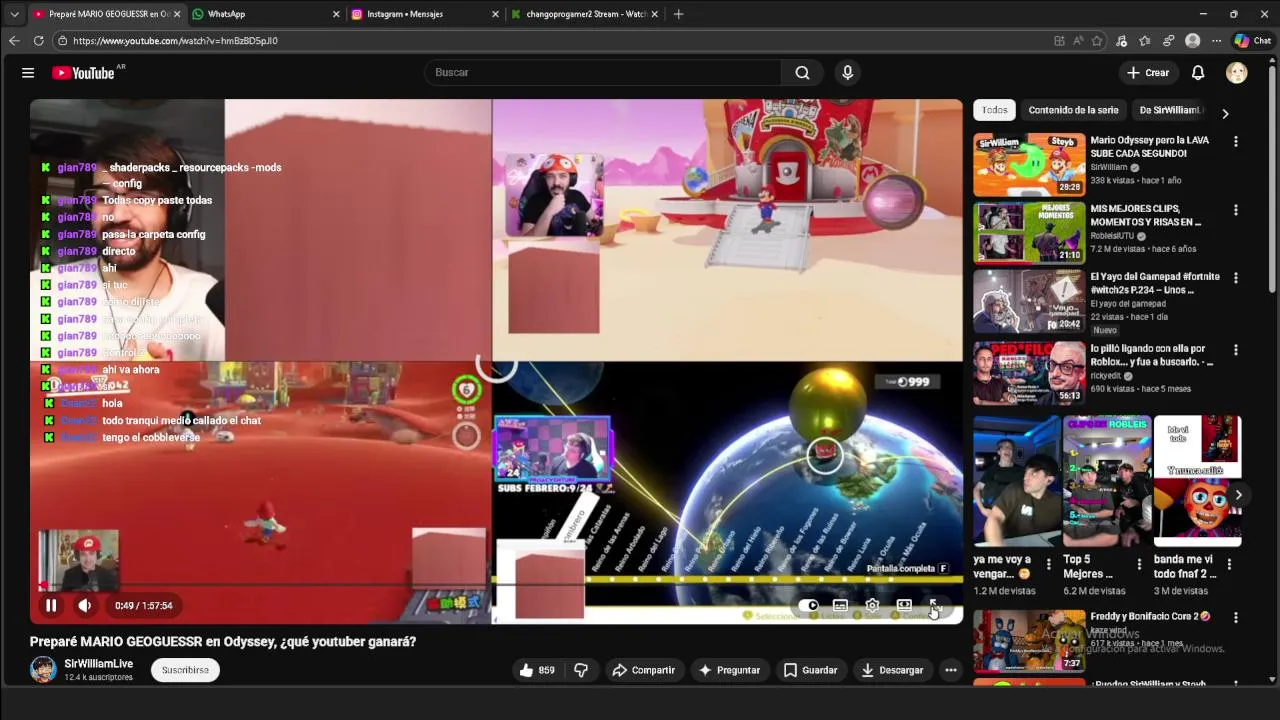
Task: Select the De SirWilliamL chip
Action: 1168,110
